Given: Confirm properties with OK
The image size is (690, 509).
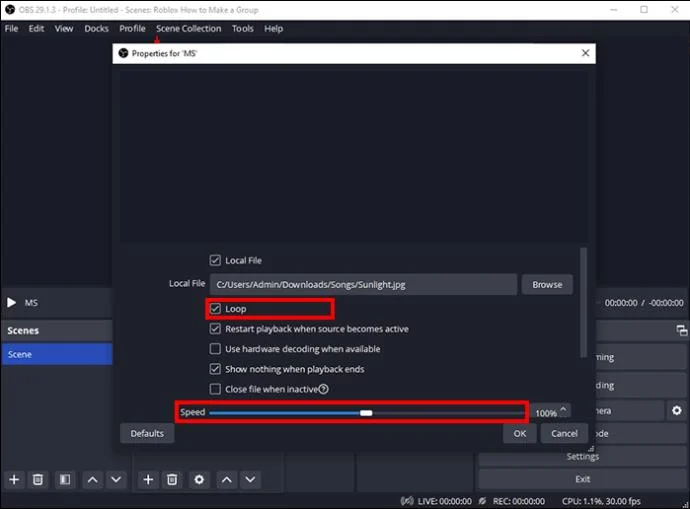Looking at the screenshot, I should tap(520, 433).
